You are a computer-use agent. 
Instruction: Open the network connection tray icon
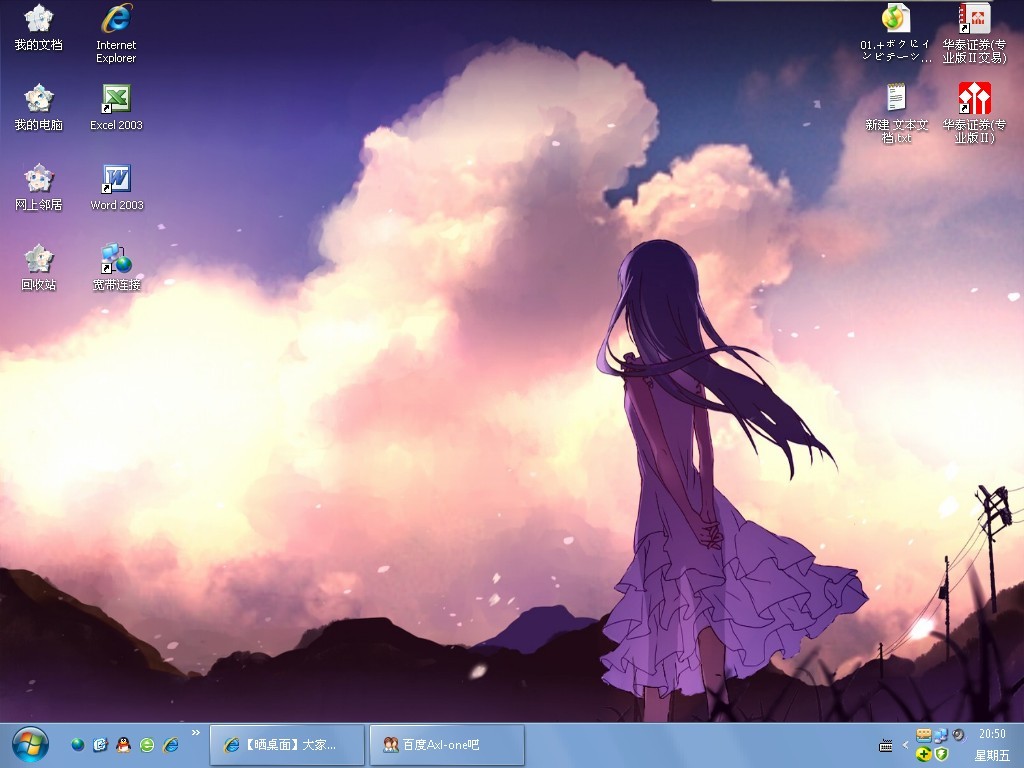[940, 735]
